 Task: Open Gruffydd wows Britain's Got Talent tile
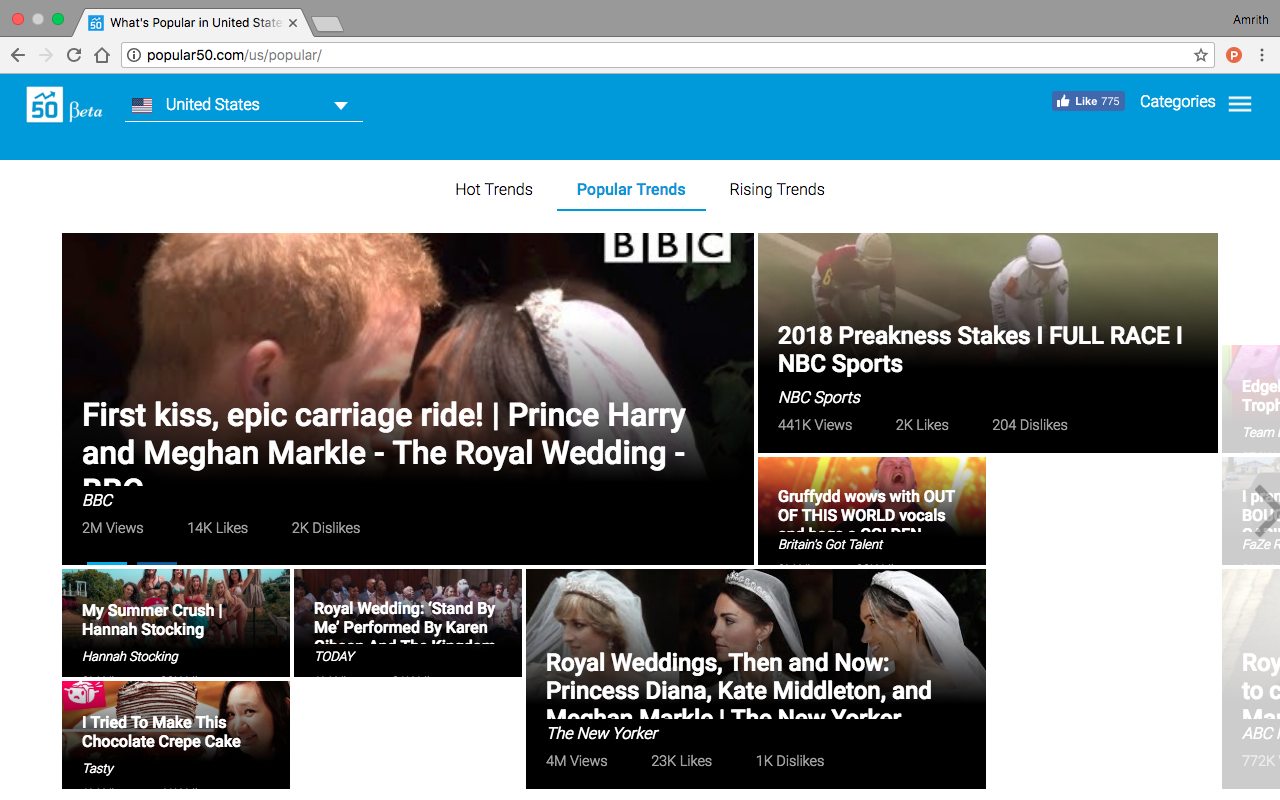(872, 511)
